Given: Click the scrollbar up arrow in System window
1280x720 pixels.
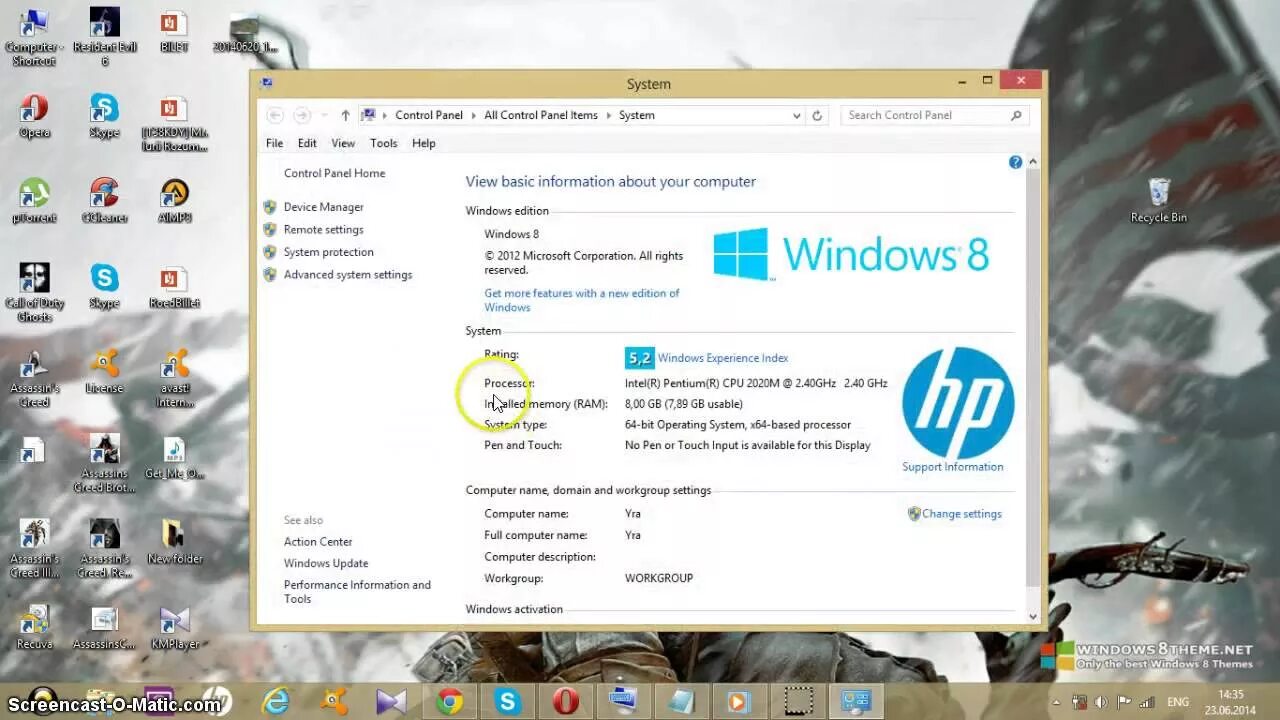Looking at the screenshot, I should 1033,162.
